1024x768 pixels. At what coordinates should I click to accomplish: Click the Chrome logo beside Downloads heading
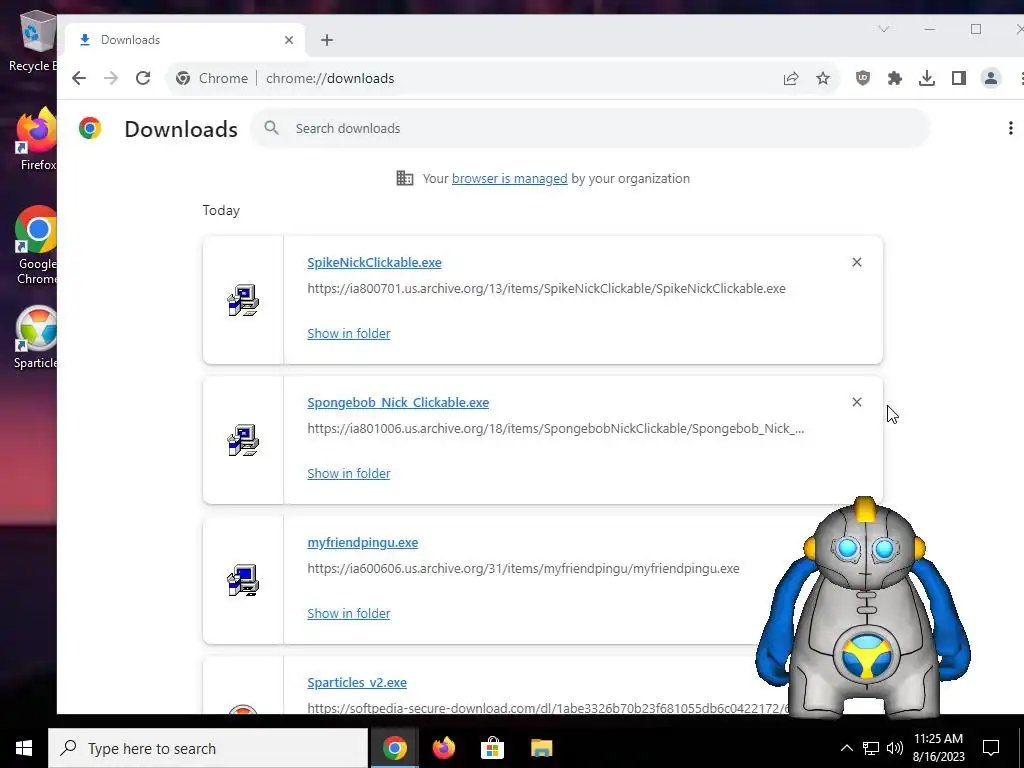point(90,128)
